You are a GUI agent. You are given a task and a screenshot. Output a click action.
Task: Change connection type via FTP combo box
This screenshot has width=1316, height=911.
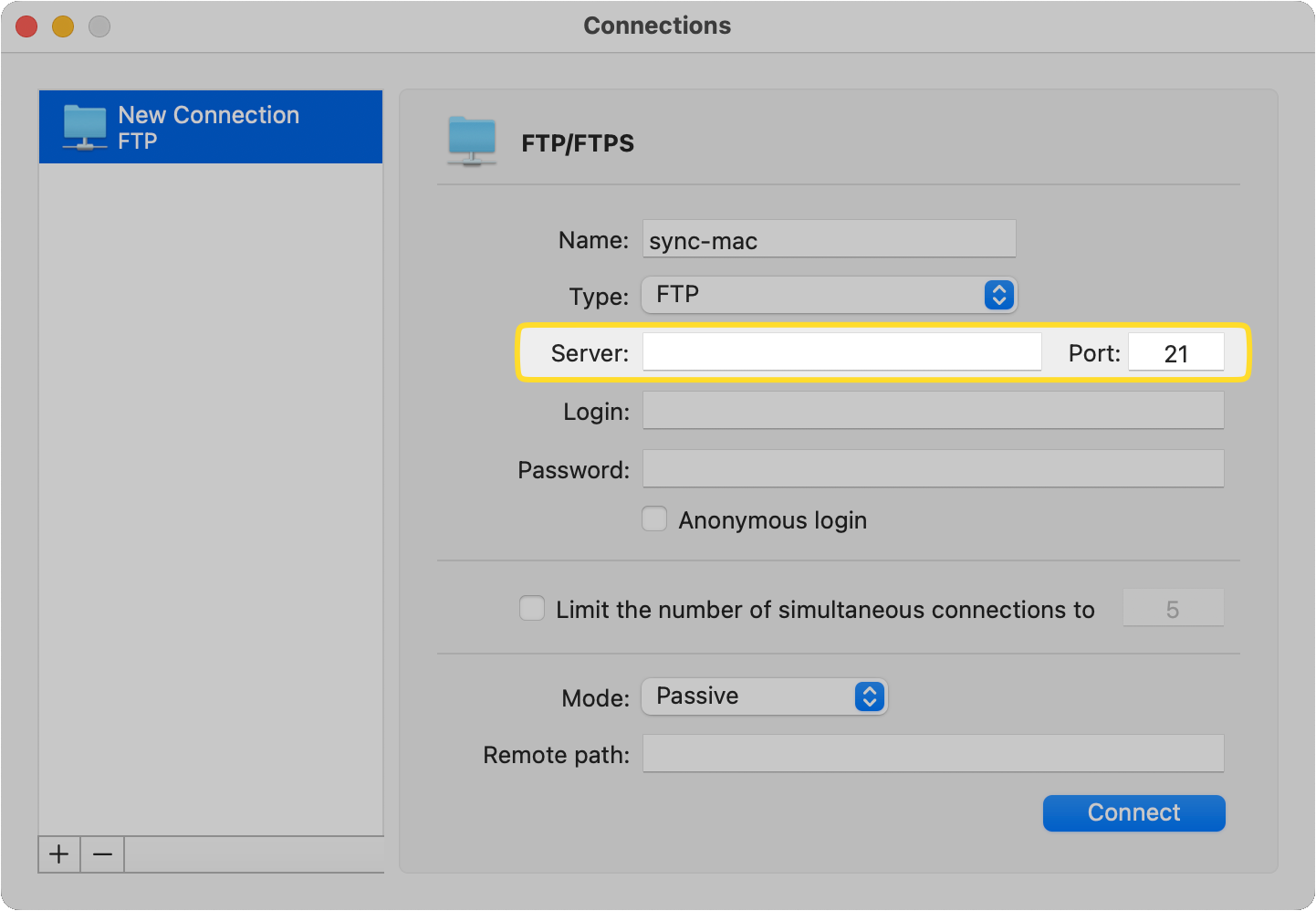[x=829, y=295]
